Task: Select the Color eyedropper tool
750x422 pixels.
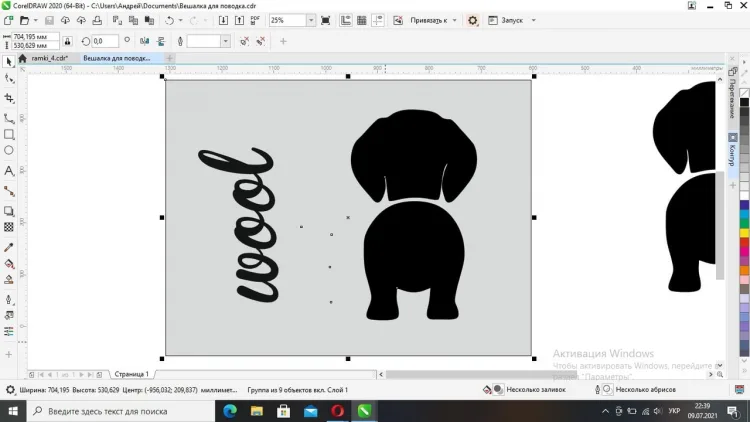Action: pyautogui.click(x=9, y=247)
